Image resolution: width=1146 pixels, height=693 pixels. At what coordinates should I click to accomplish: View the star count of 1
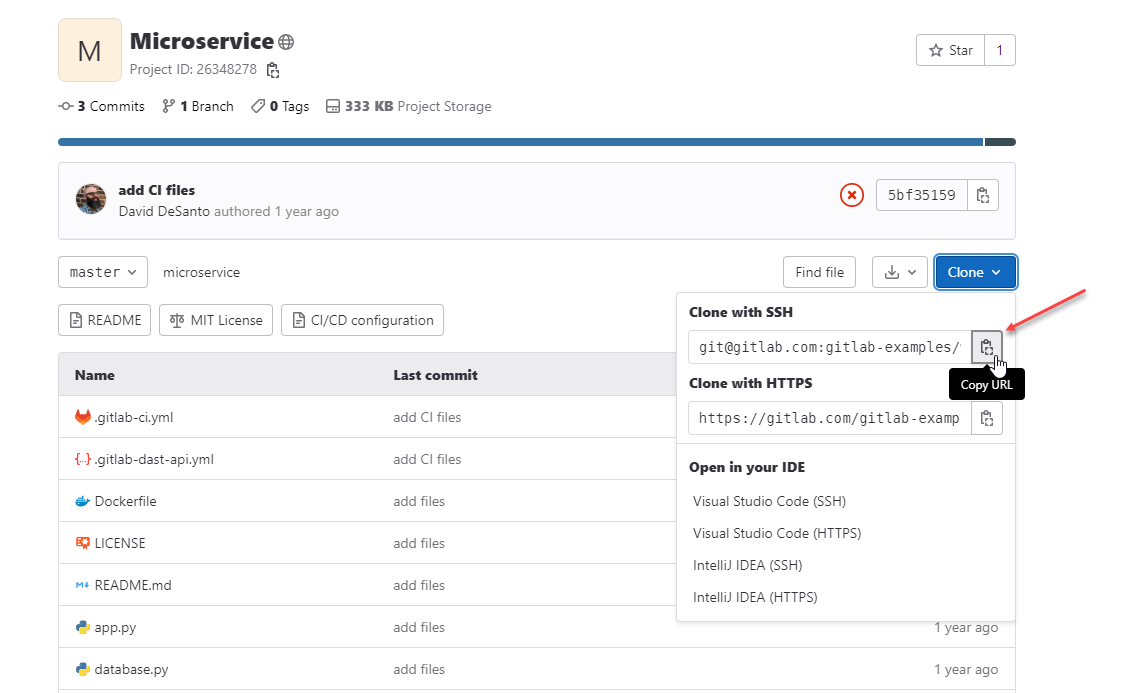pyautogui.click(x=1000, y=50)
